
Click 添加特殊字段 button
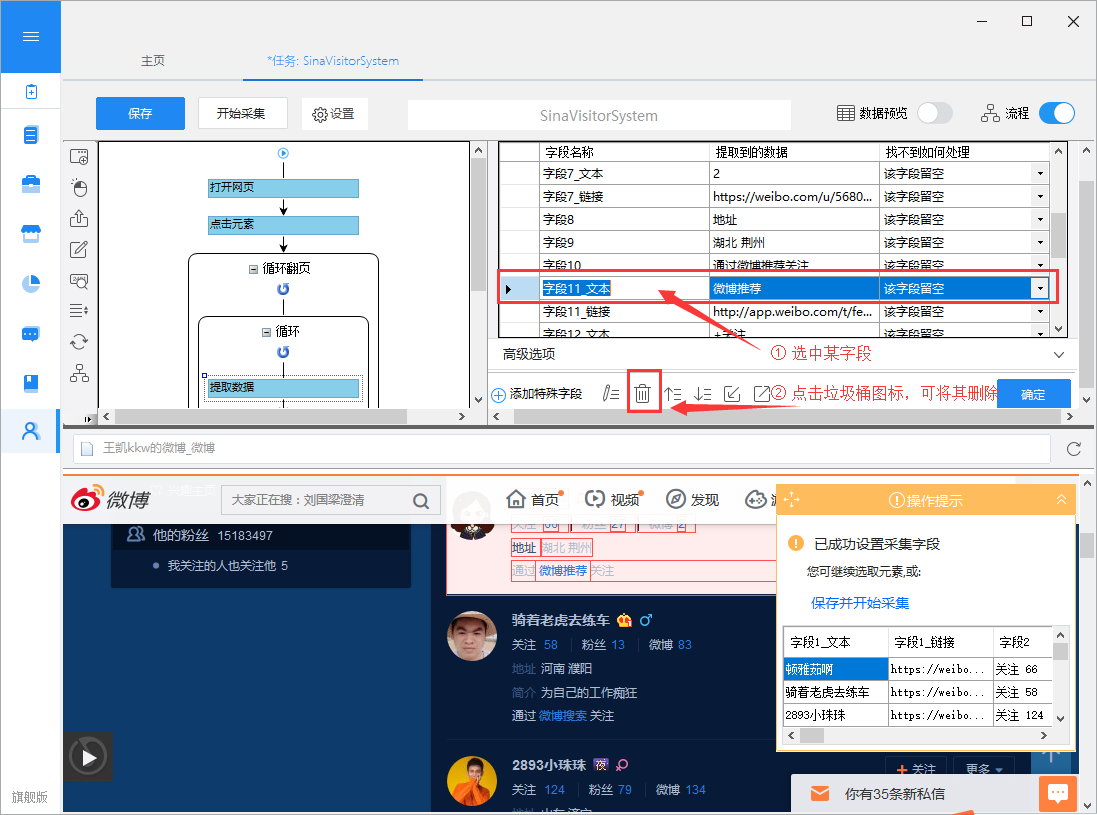(537, 395)
